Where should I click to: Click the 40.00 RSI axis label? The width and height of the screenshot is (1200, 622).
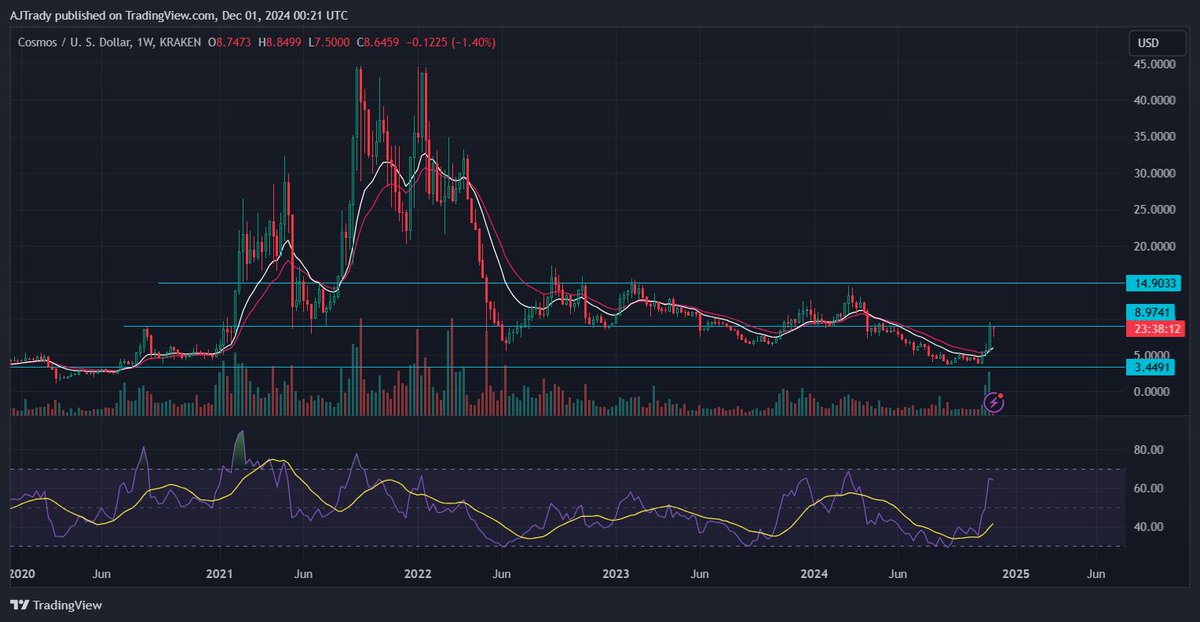click(1148, 527)
